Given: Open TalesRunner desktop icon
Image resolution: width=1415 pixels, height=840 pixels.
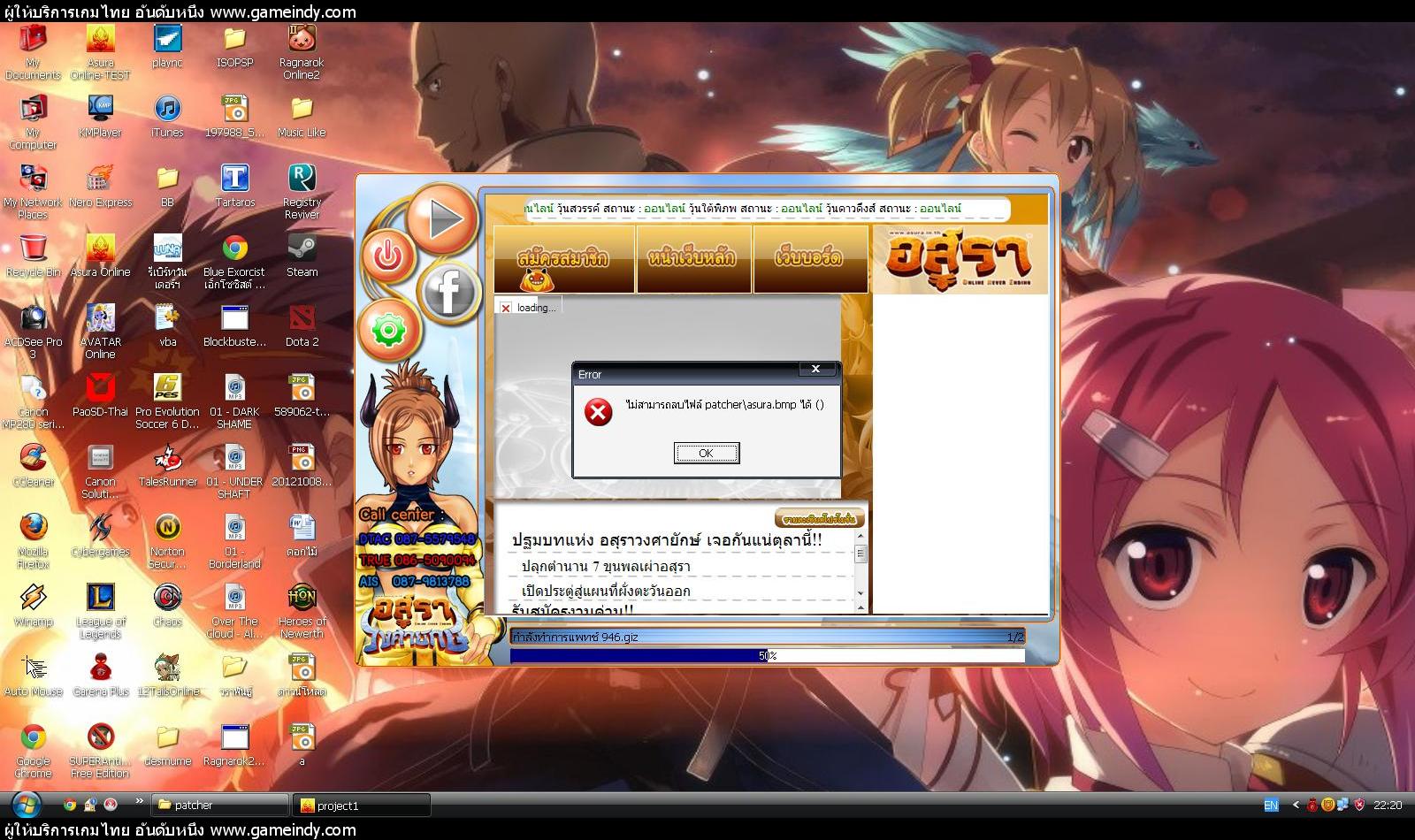Looking at the screenshot, I should (x=167, y=466).
